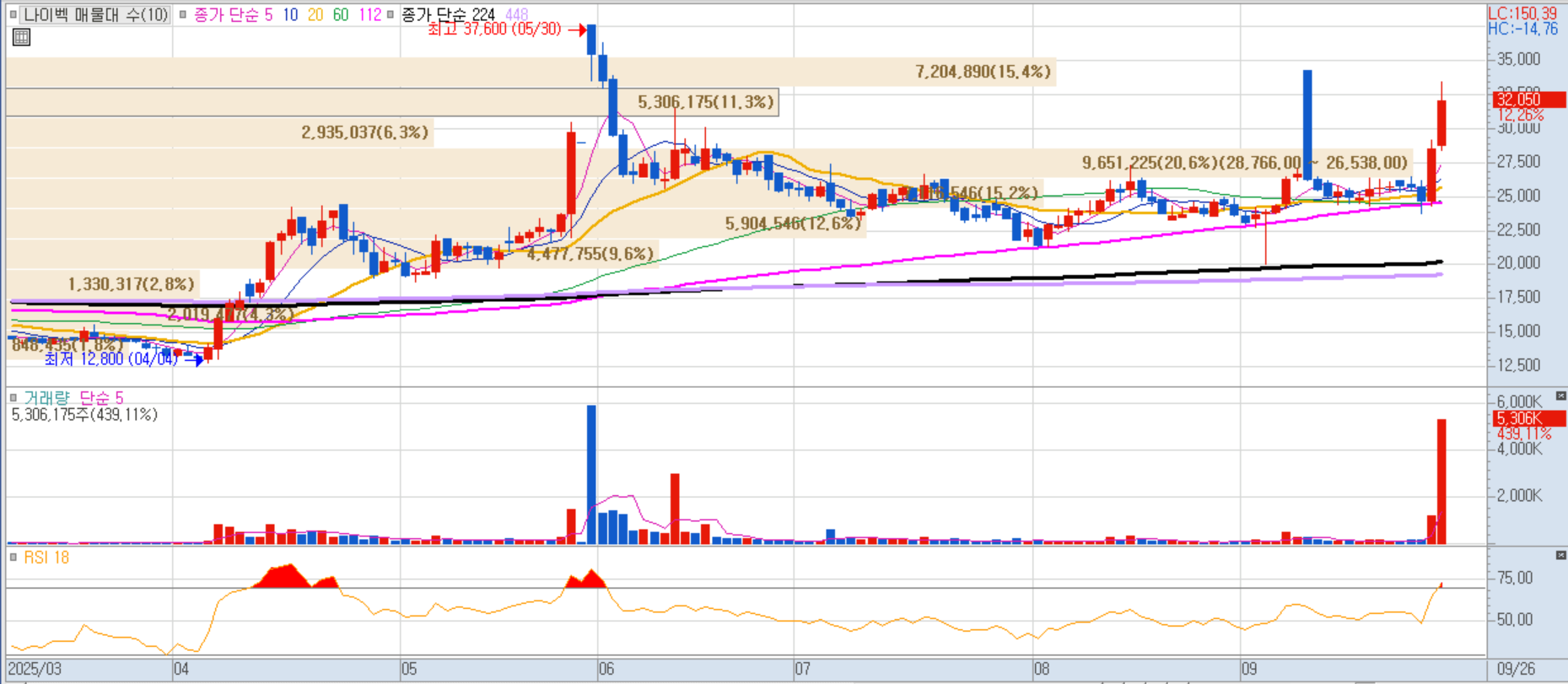Toggle the RSI 18 indicator square
1568x684 pixels.
click(x=13, y=557)
